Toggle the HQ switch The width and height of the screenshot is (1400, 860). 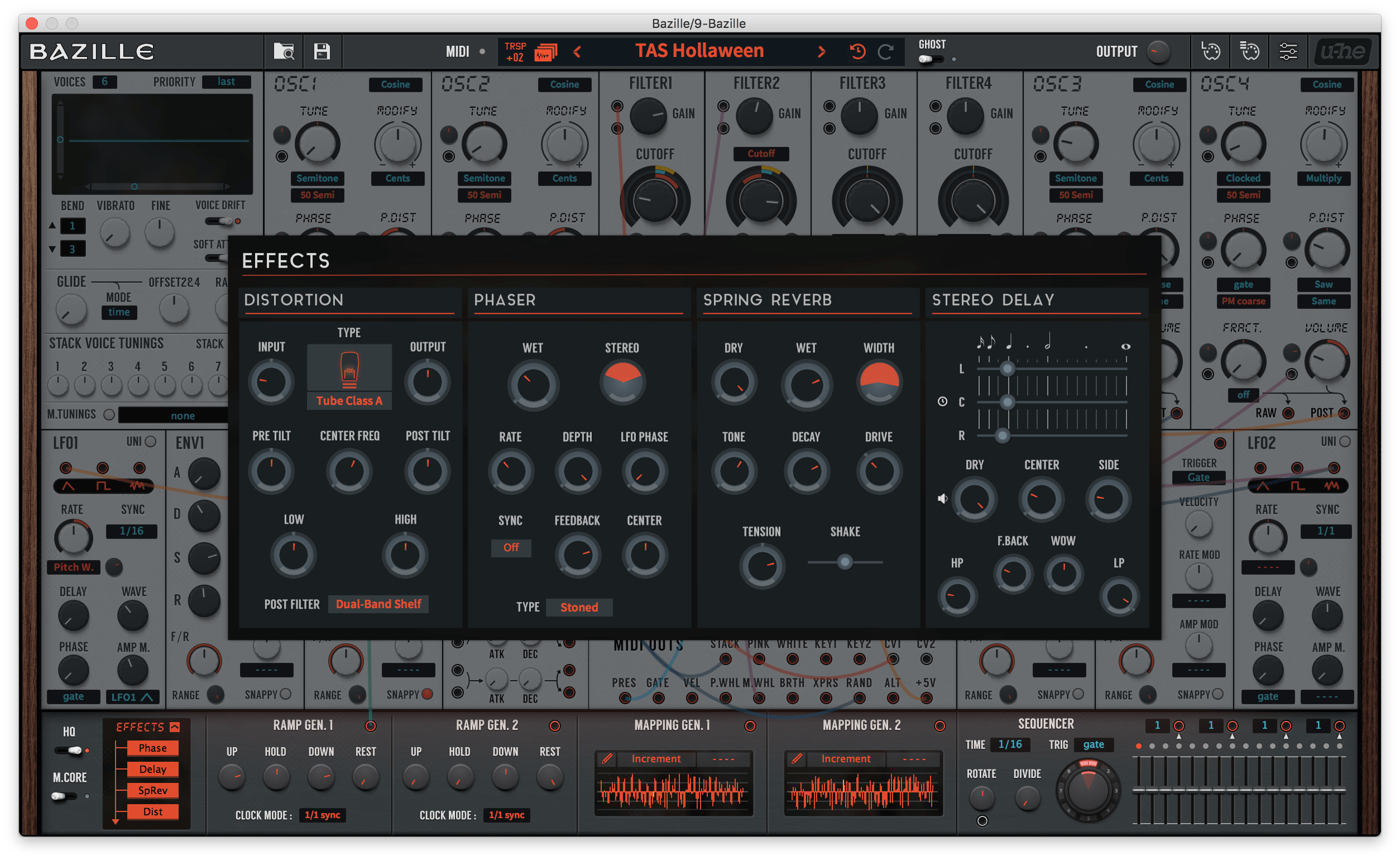pos(69,750)
